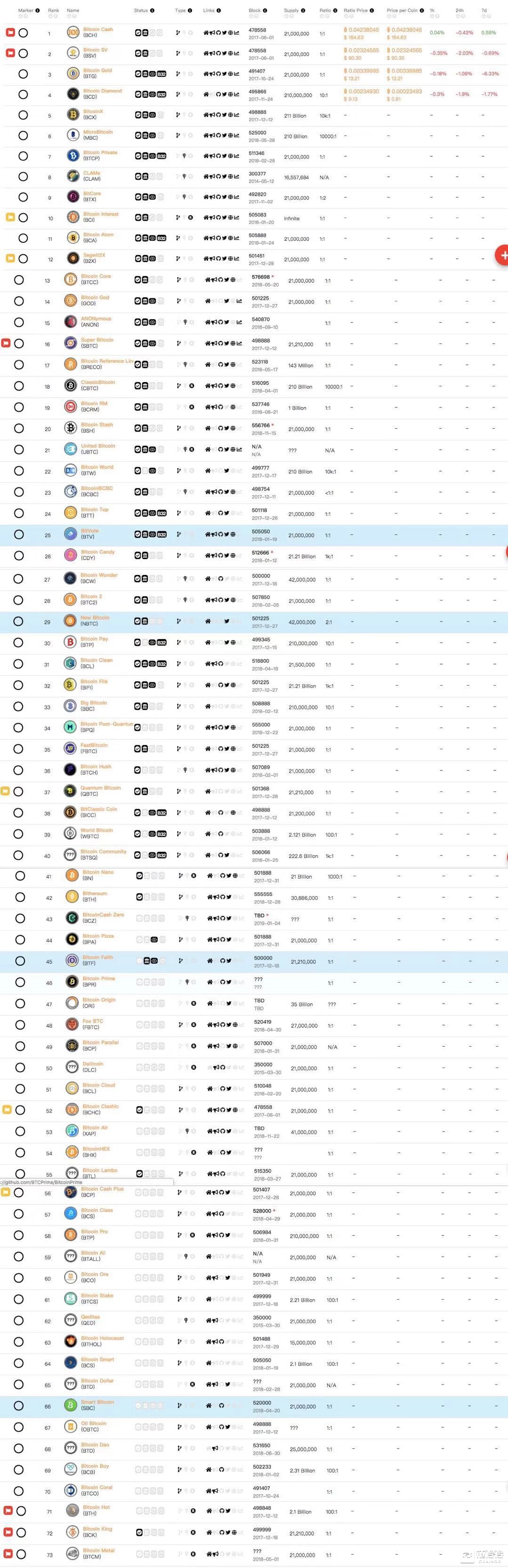Sort table by Block column header

click(x=255, y=10)
